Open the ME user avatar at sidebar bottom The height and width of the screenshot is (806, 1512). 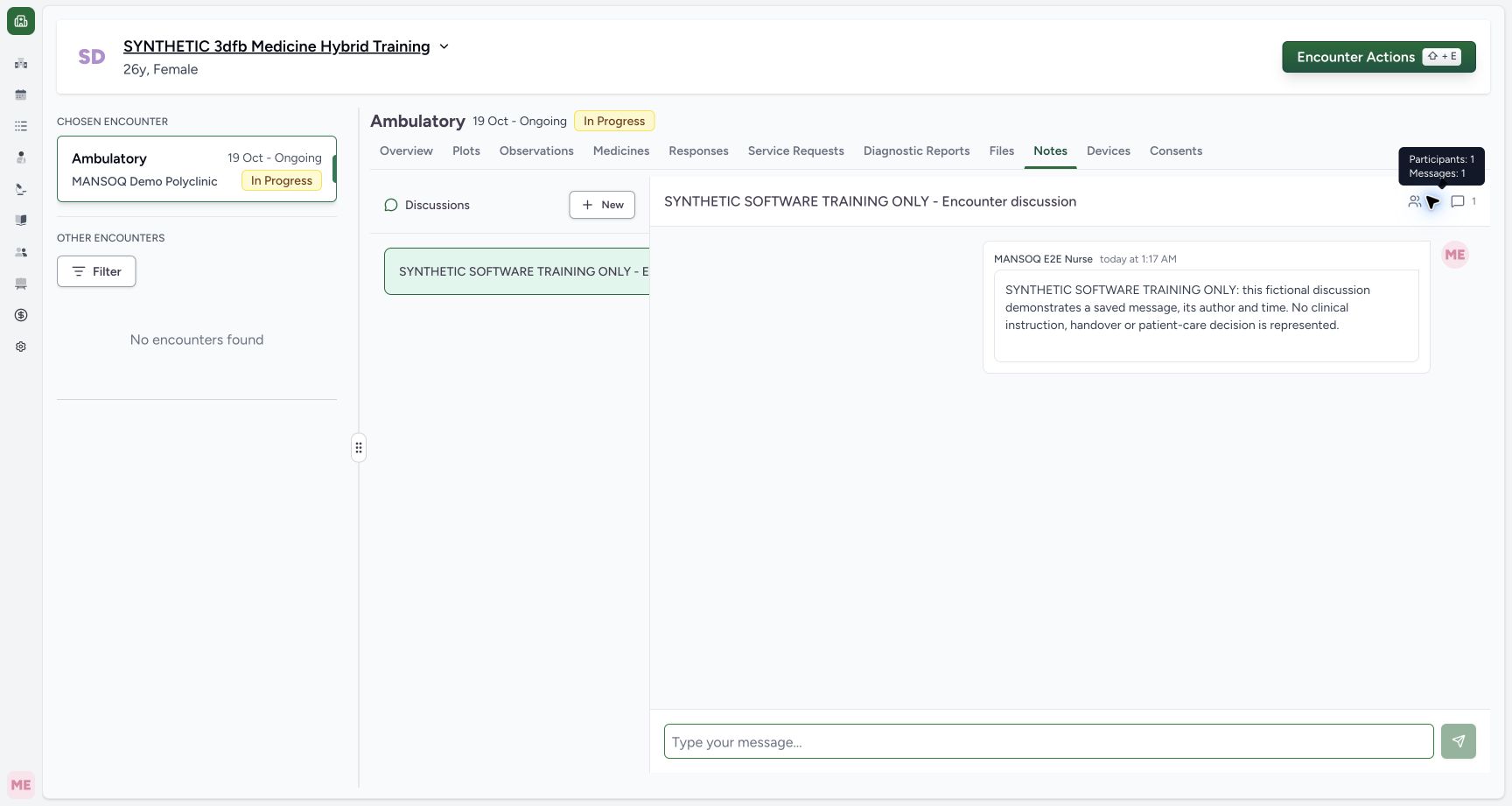pos(21,785)
